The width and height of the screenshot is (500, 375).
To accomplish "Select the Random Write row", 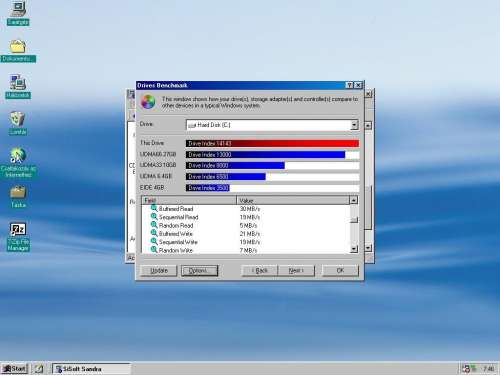I will pos(246,250).
